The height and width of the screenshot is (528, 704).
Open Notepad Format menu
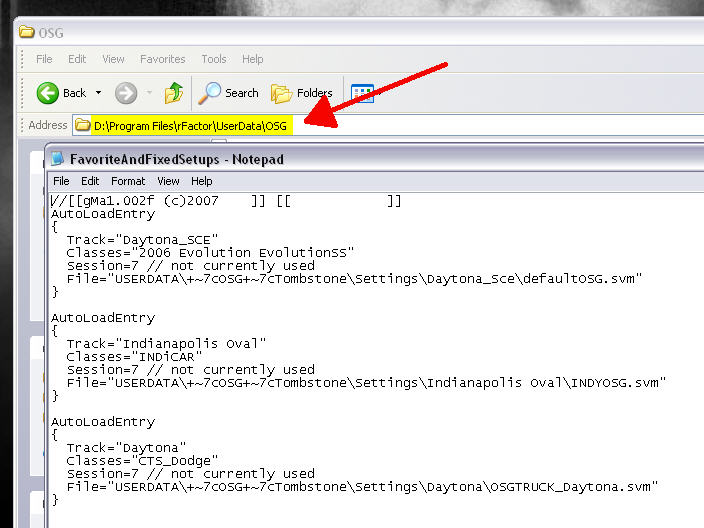click(x=128, y=181)
